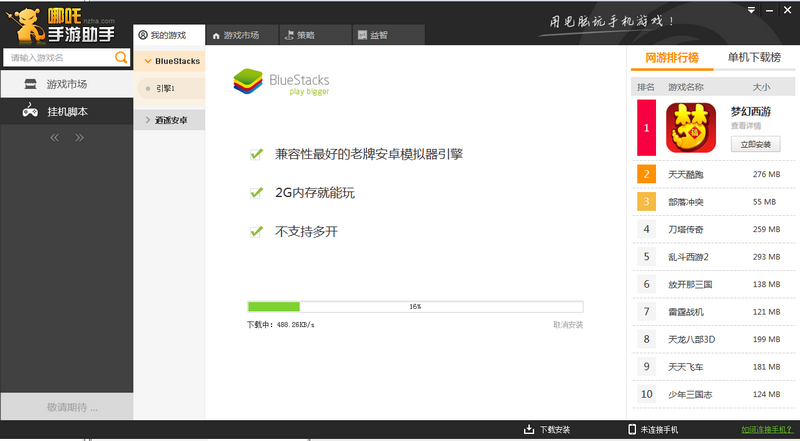This screenshot has width=800, height=441.
Task: Click the download progress bar
Action: click(415, 307)
